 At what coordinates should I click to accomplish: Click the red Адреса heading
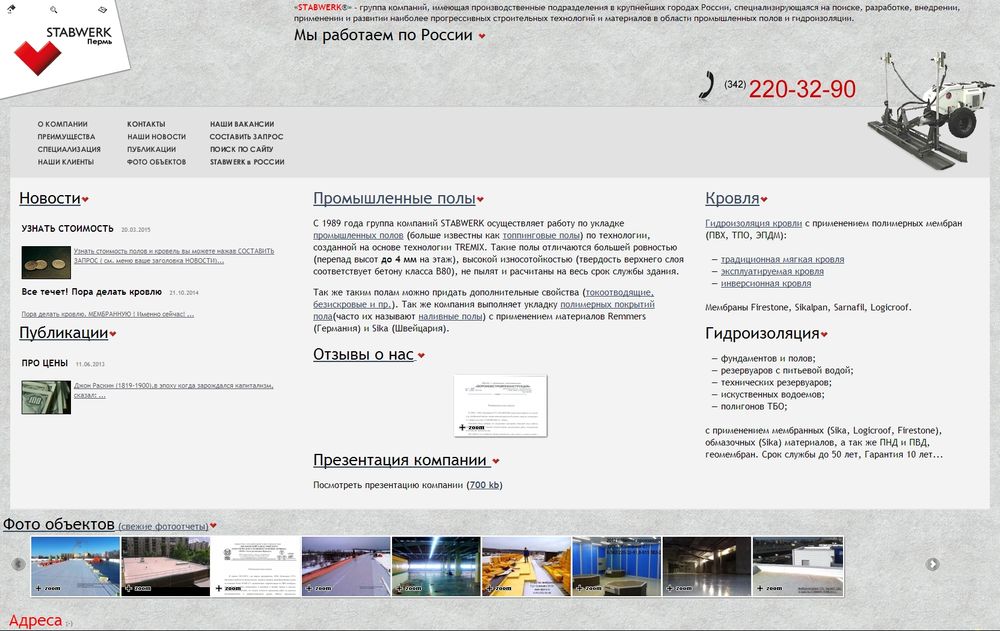click(x=35, y=621)
